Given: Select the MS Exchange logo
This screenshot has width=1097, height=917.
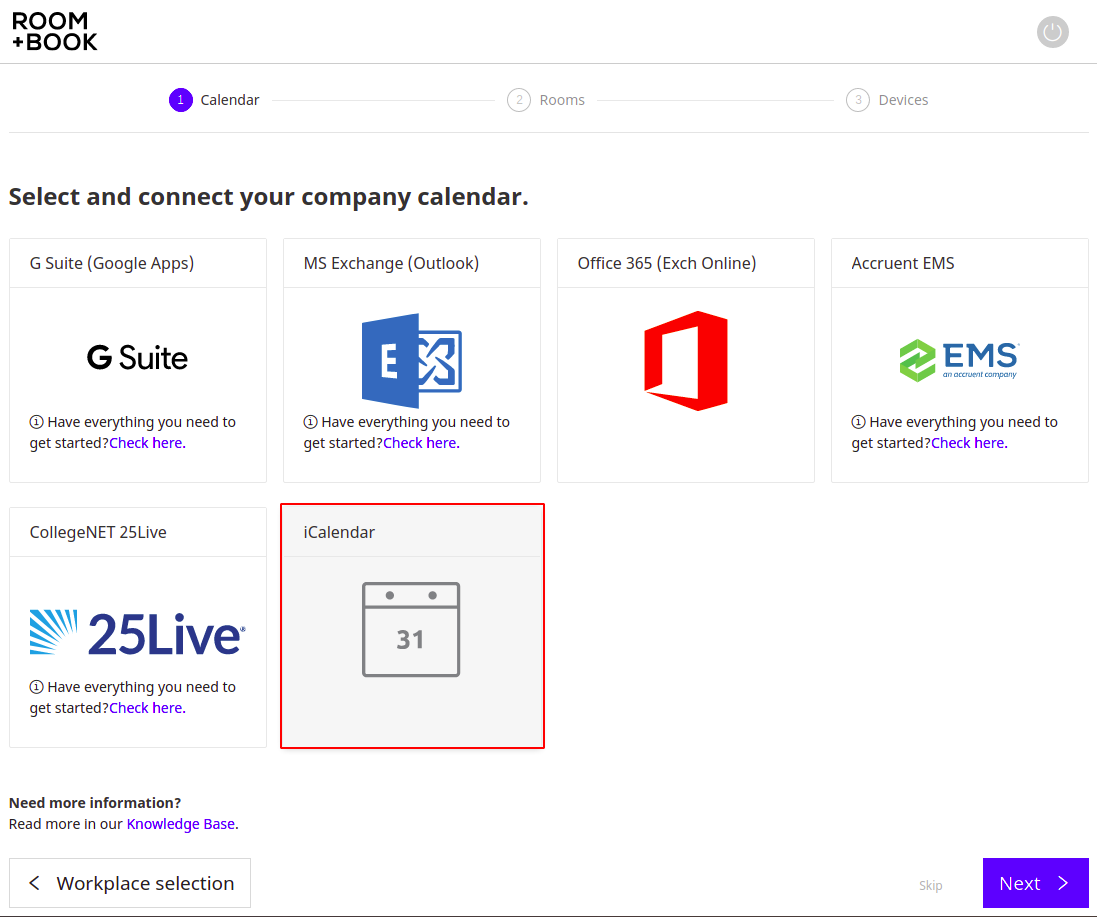Looking at the screenshot, I should tap(412, 361).
